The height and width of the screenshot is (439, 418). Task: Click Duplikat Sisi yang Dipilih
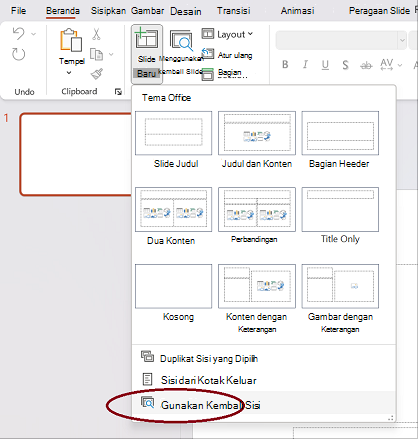coord(263,358)
